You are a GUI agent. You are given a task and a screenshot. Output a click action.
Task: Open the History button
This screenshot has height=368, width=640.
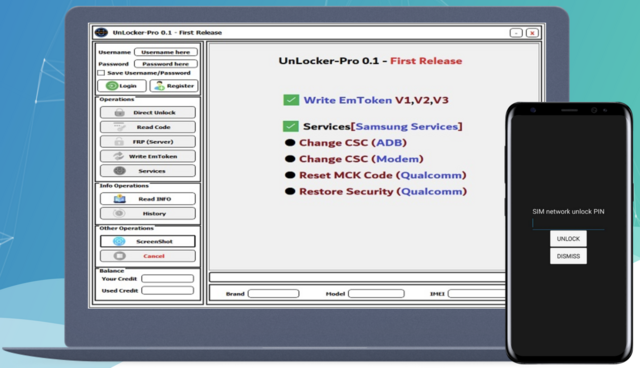(x=148, y=213)
